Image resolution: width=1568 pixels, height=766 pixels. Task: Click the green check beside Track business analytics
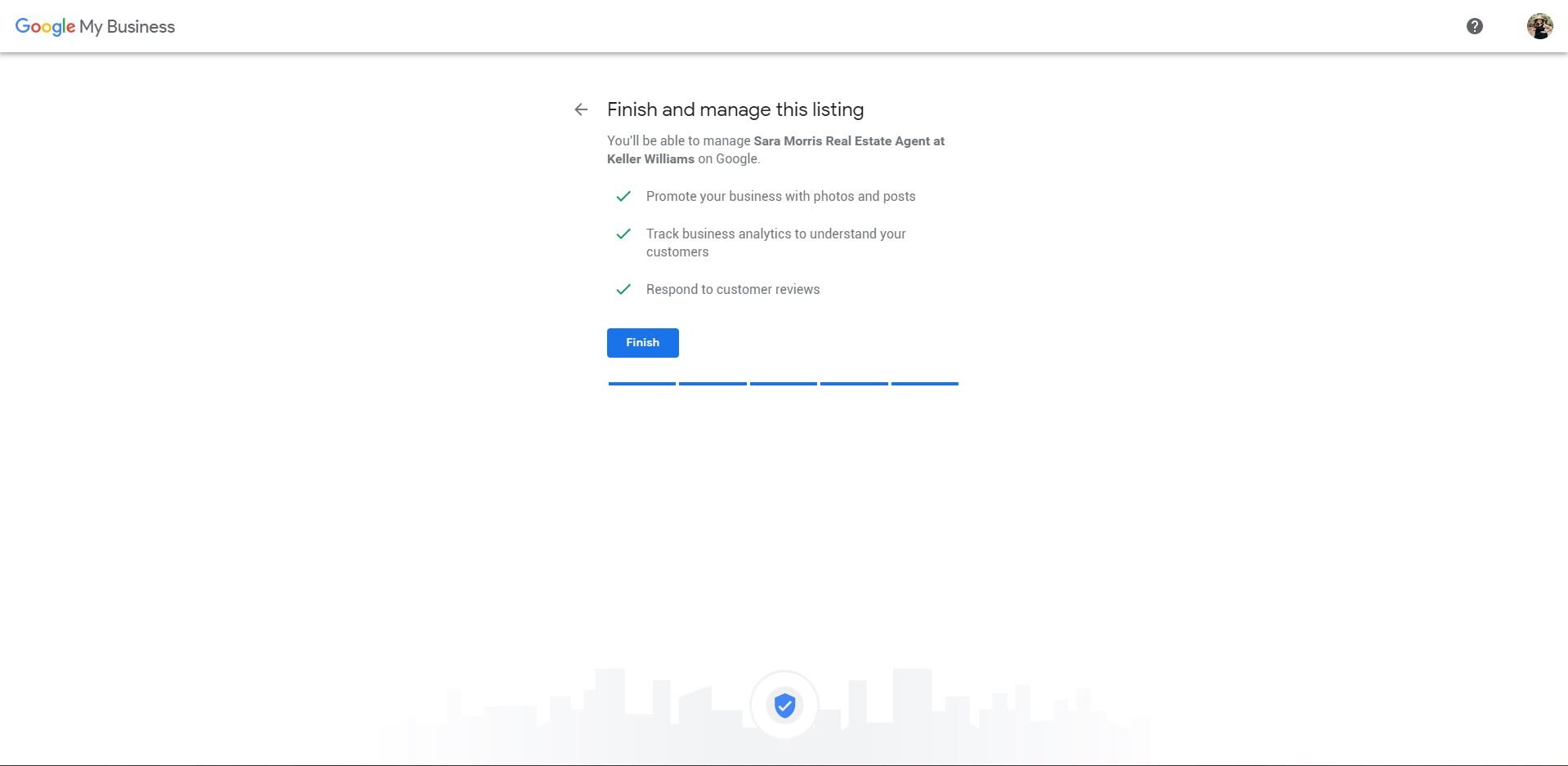pos(623,234)
